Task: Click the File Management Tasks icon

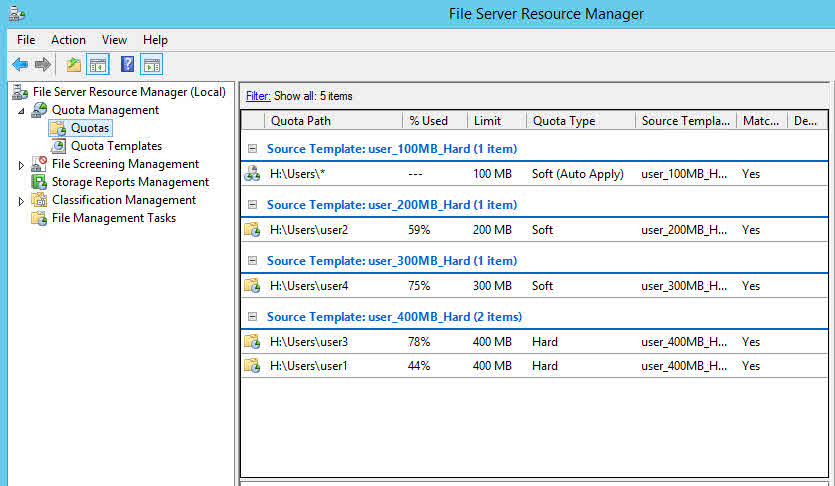Action: click(x=39, y=218)
